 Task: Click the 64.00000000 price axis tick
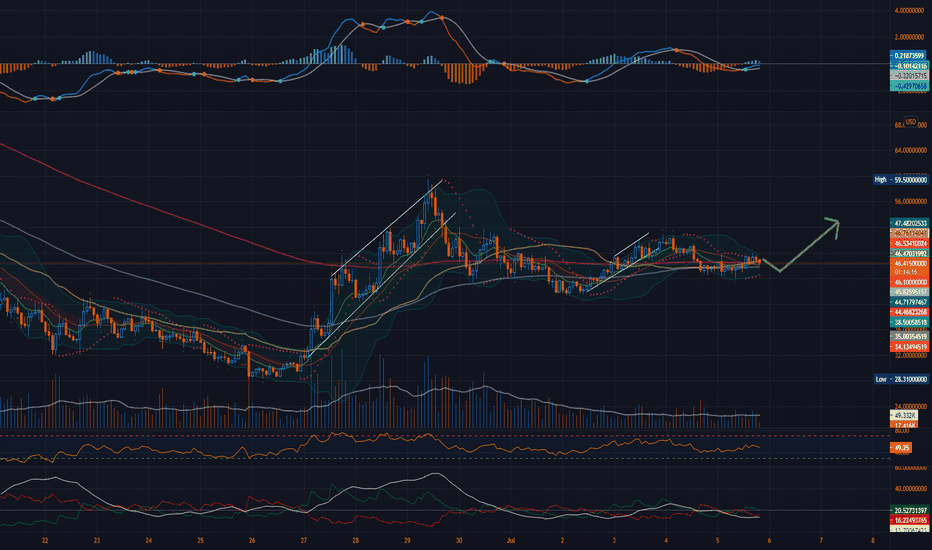[910, 150]
